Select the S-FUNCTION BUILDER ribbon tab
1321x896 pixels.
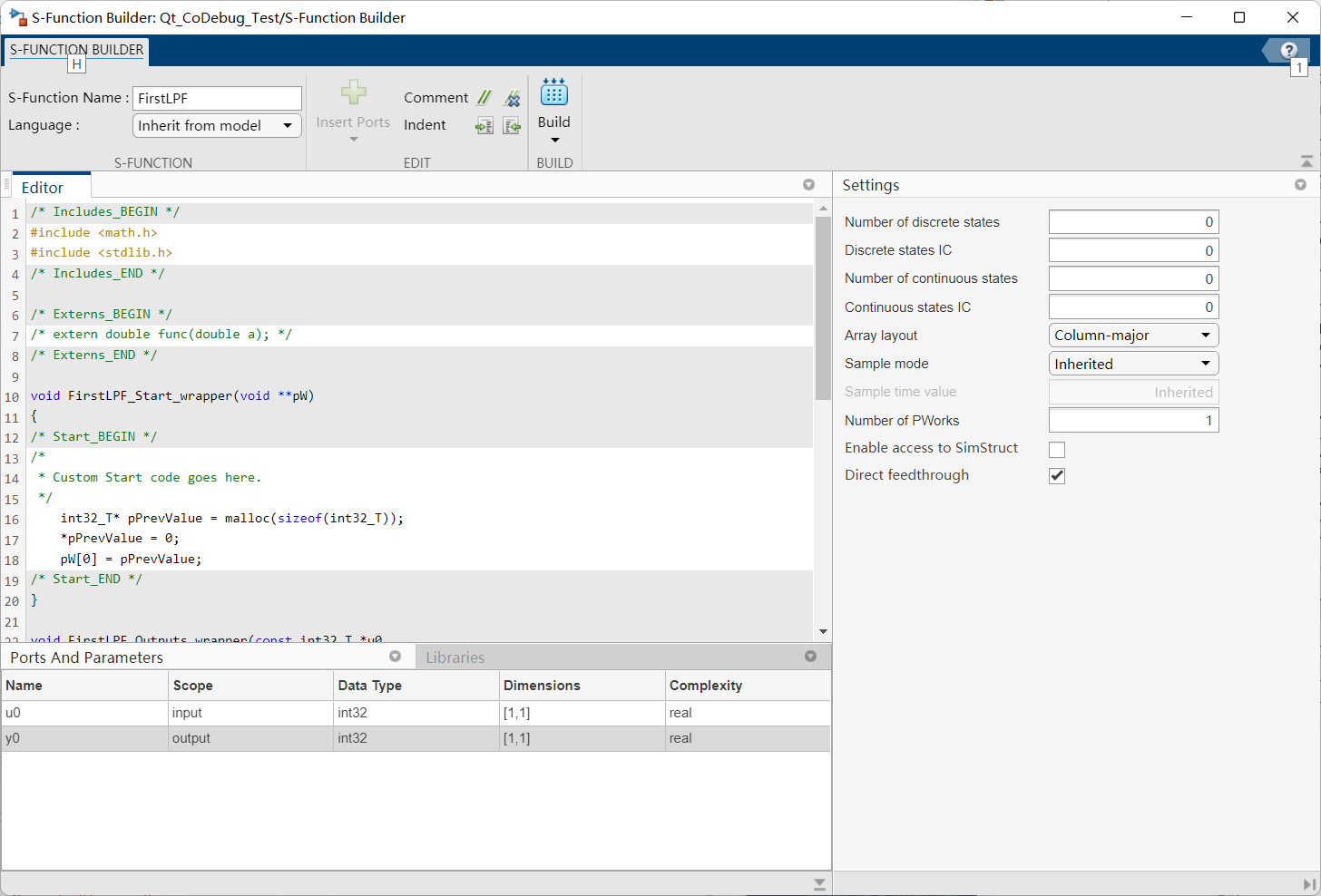[x=77, y=50]
